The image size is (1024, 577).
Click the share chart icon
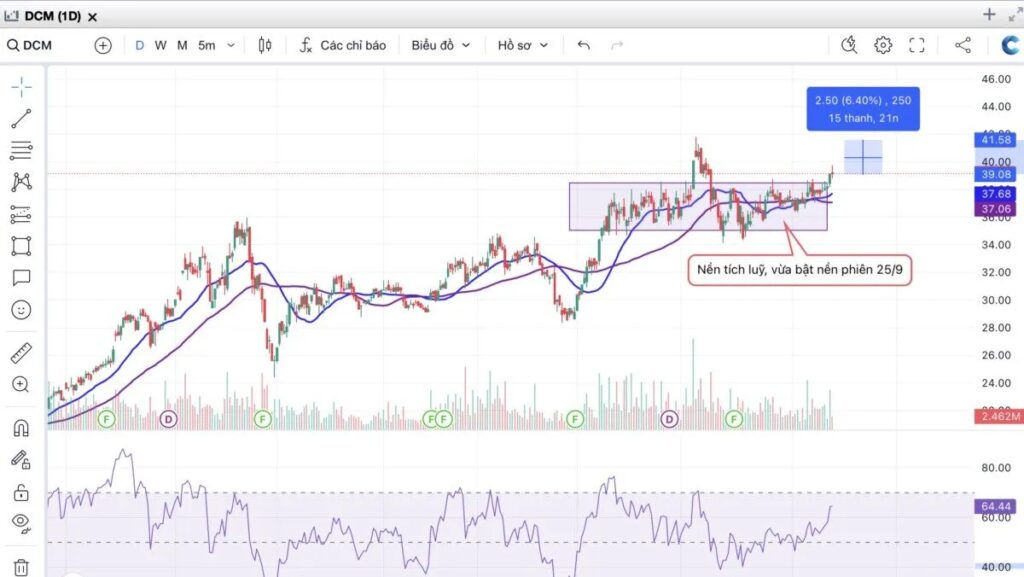coord(963,45)
